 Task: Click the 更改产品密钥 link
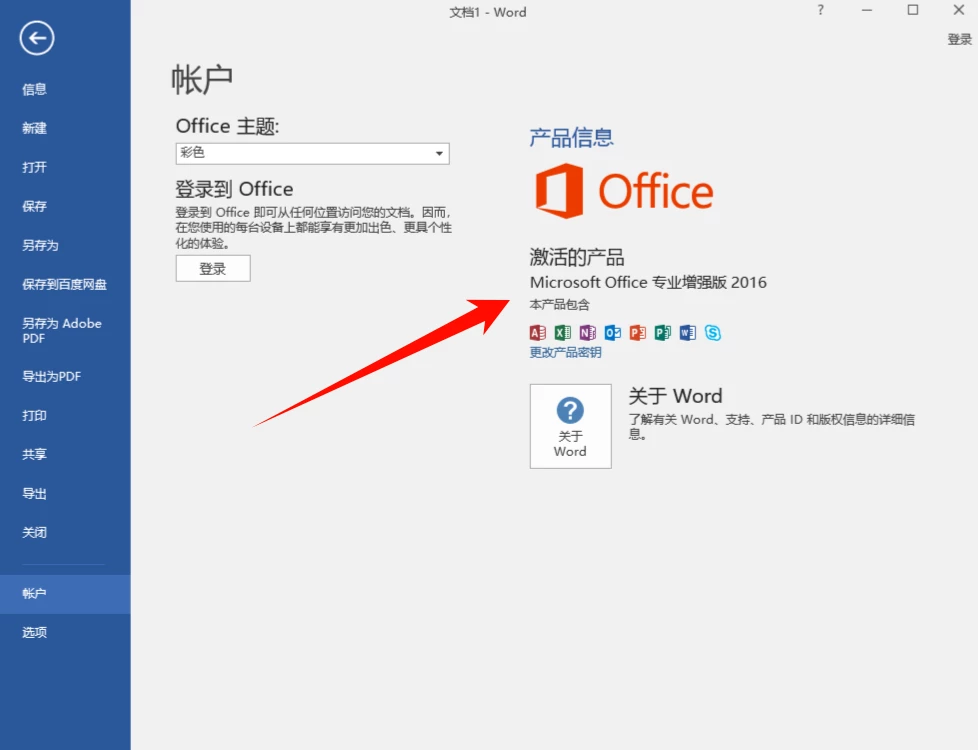[x=565, y=353]
